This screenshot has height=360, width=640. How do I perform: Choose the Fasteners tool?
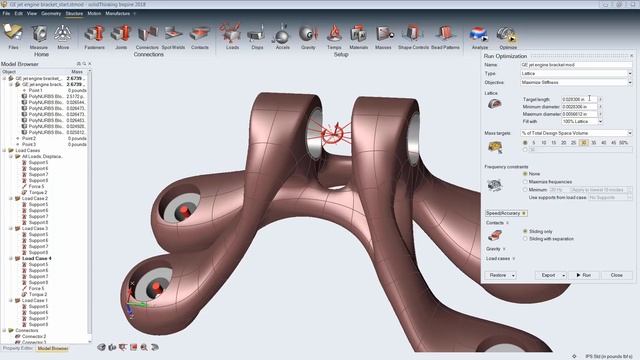94,34
